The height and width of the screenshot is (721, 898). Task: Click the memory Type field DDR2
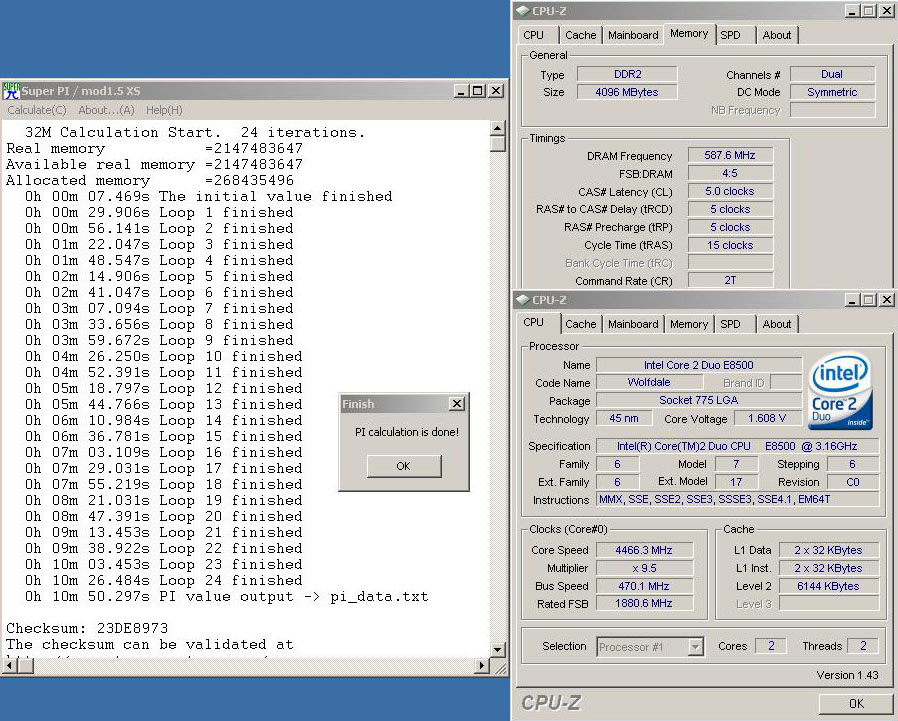pyautogui.click(x=627, y=74)
